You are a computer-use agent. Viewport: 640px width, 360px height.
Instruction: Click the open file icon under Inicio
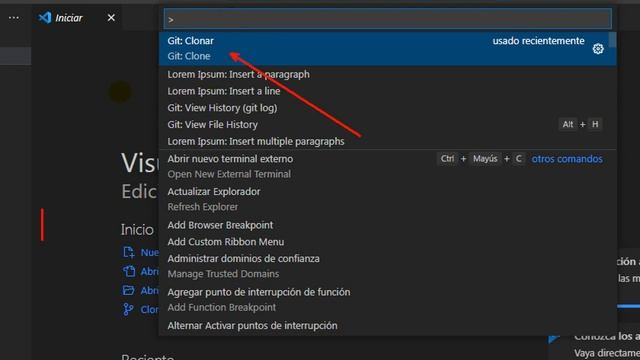pos(129,271)
